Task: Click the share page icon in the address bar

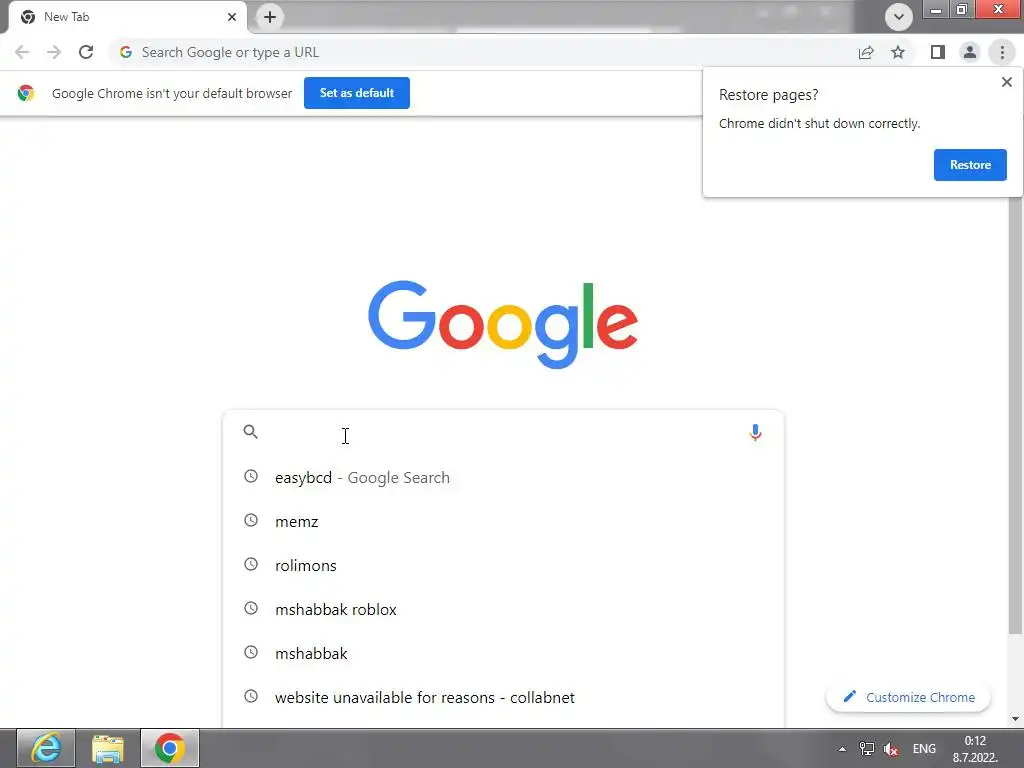Action: pyautogui.click(x=866, y=52)
